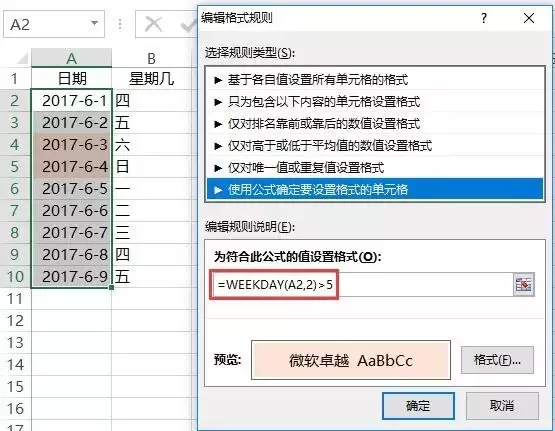Select row header 15
The width and height of the screenshot is (555, 431).
[x=15, y=386]
